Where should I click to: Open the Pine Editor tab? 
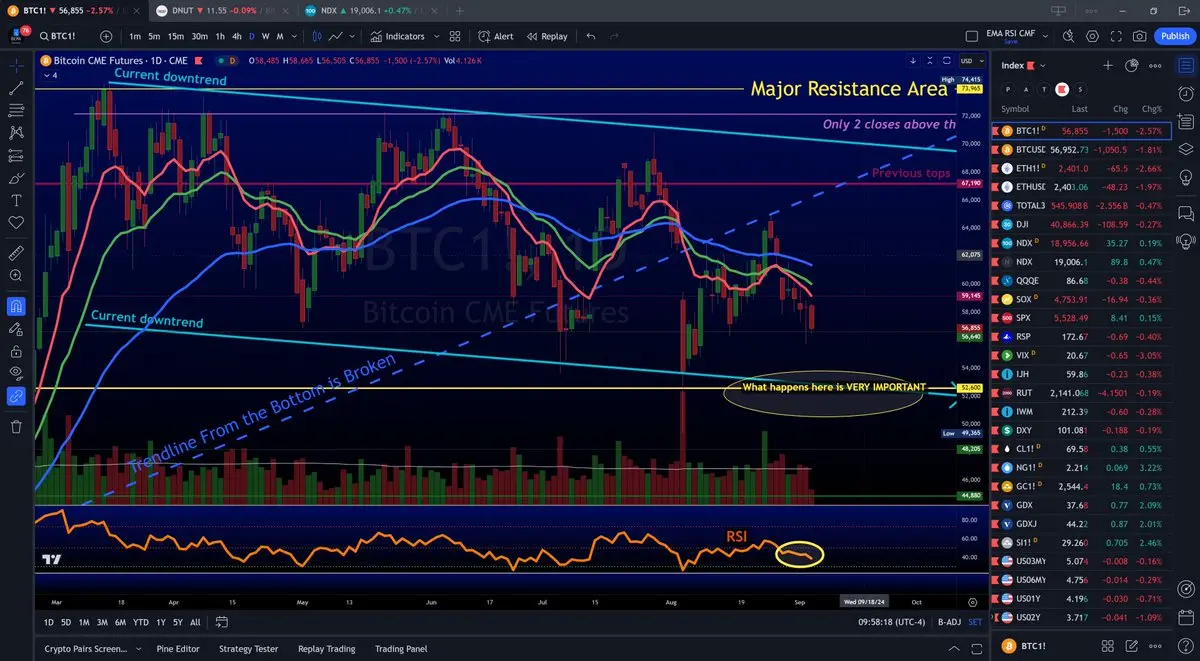(x=178, y=649)
